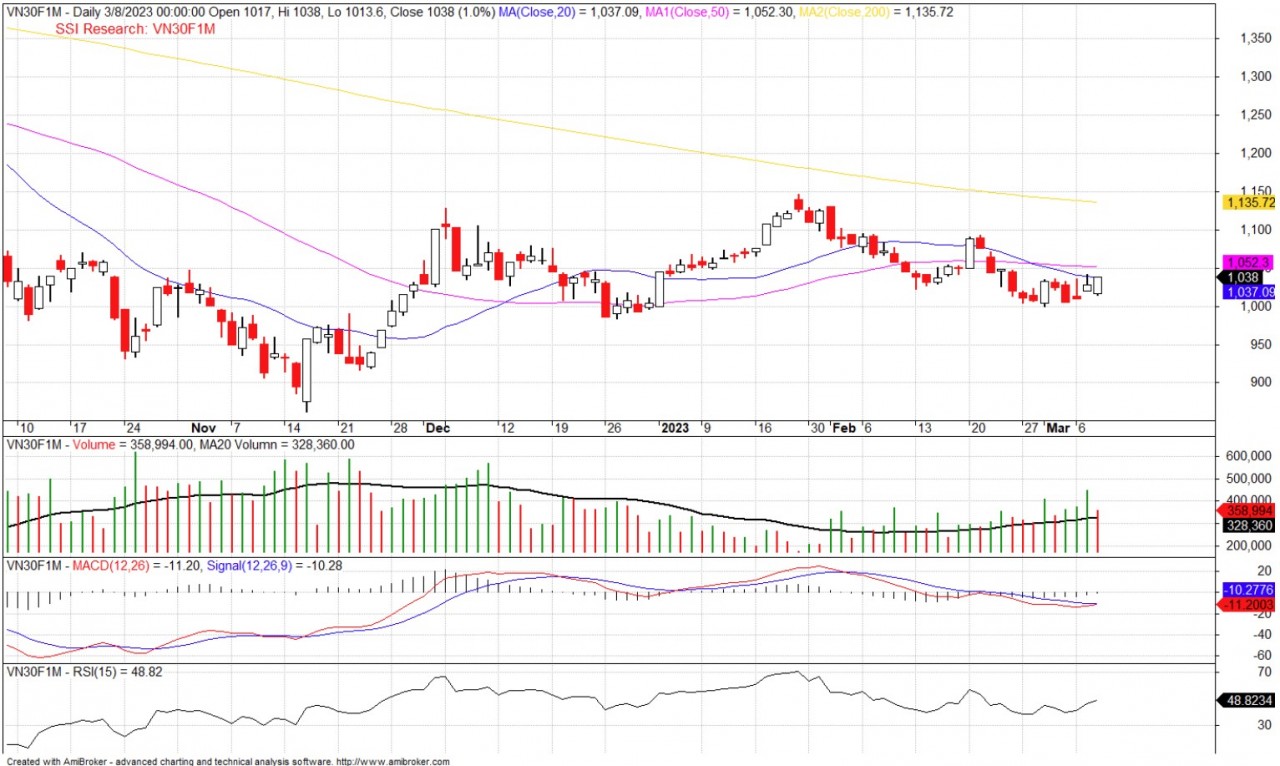Click the black 1,038 last-price label
The image size is (1280, 766).
pos(1241,277)
